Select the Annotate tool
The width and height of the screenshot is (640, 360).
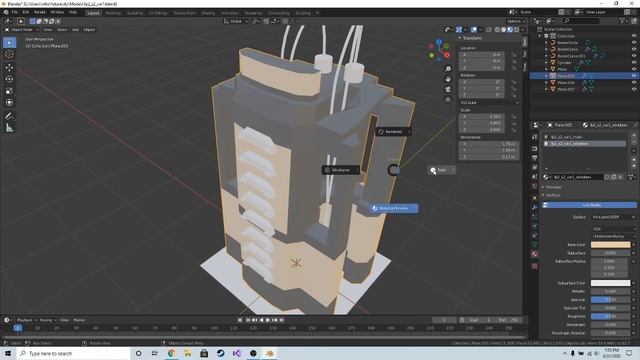(9, 116)
